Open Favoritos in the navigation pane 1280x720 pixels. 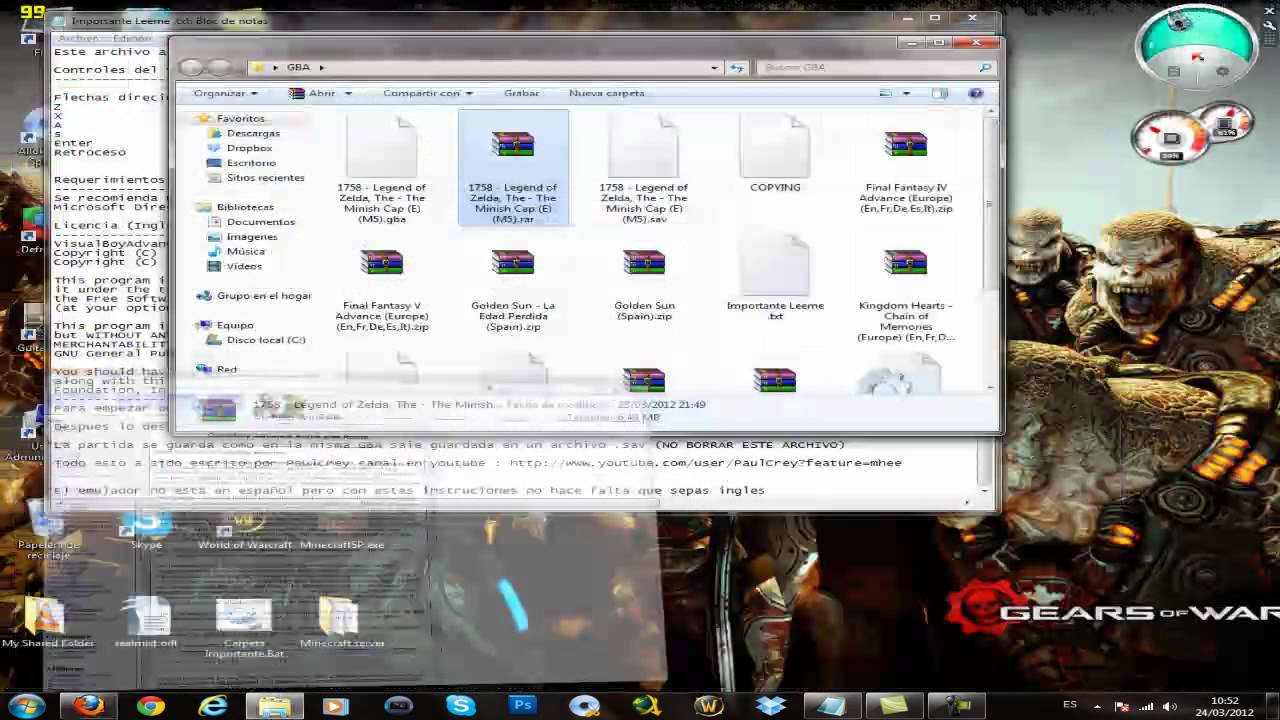(x=240, y=118)
